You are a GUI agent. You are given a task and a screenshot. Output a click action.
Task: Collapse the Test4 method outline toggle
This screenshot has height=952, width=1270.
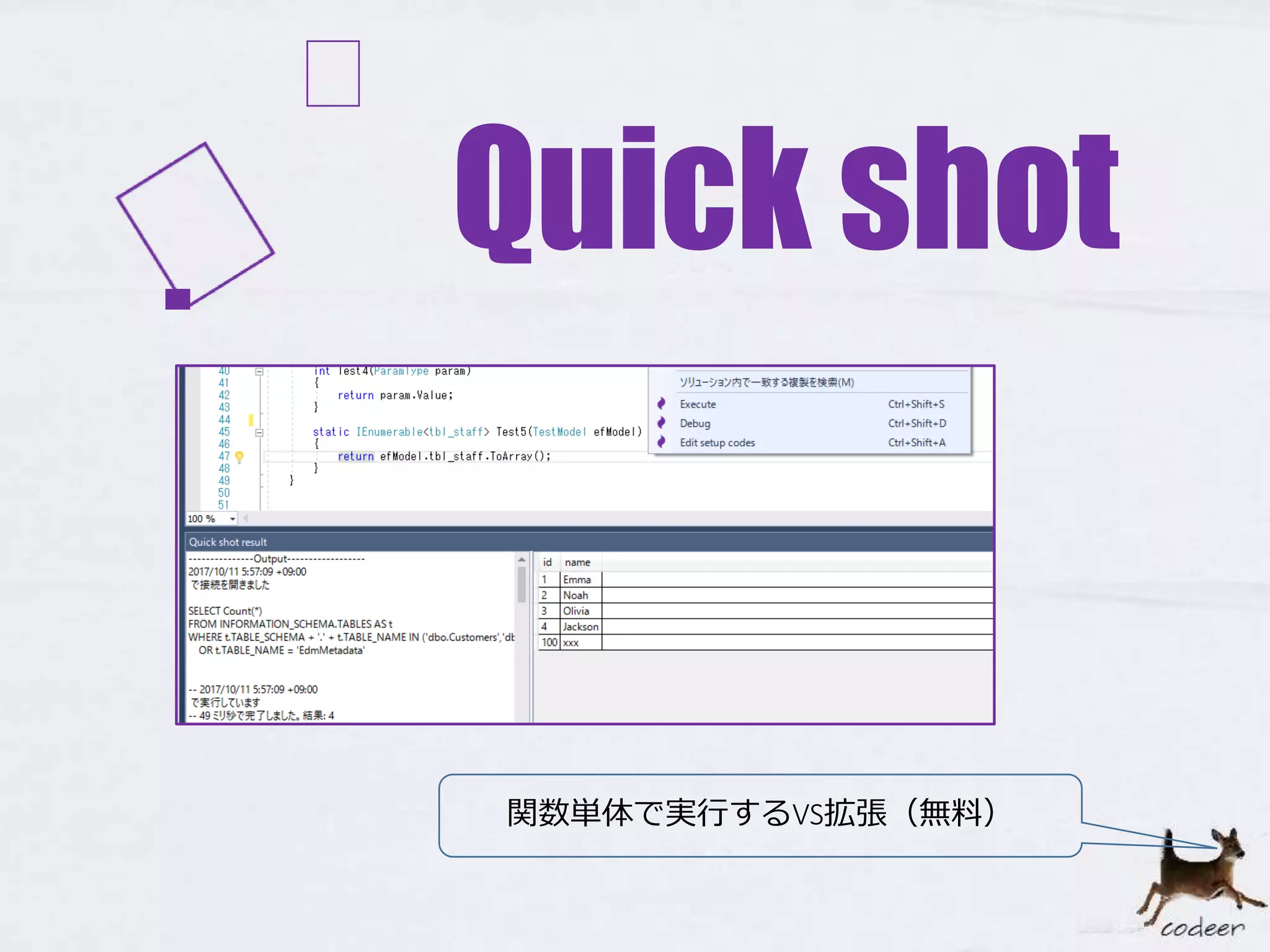coord(259,371)
